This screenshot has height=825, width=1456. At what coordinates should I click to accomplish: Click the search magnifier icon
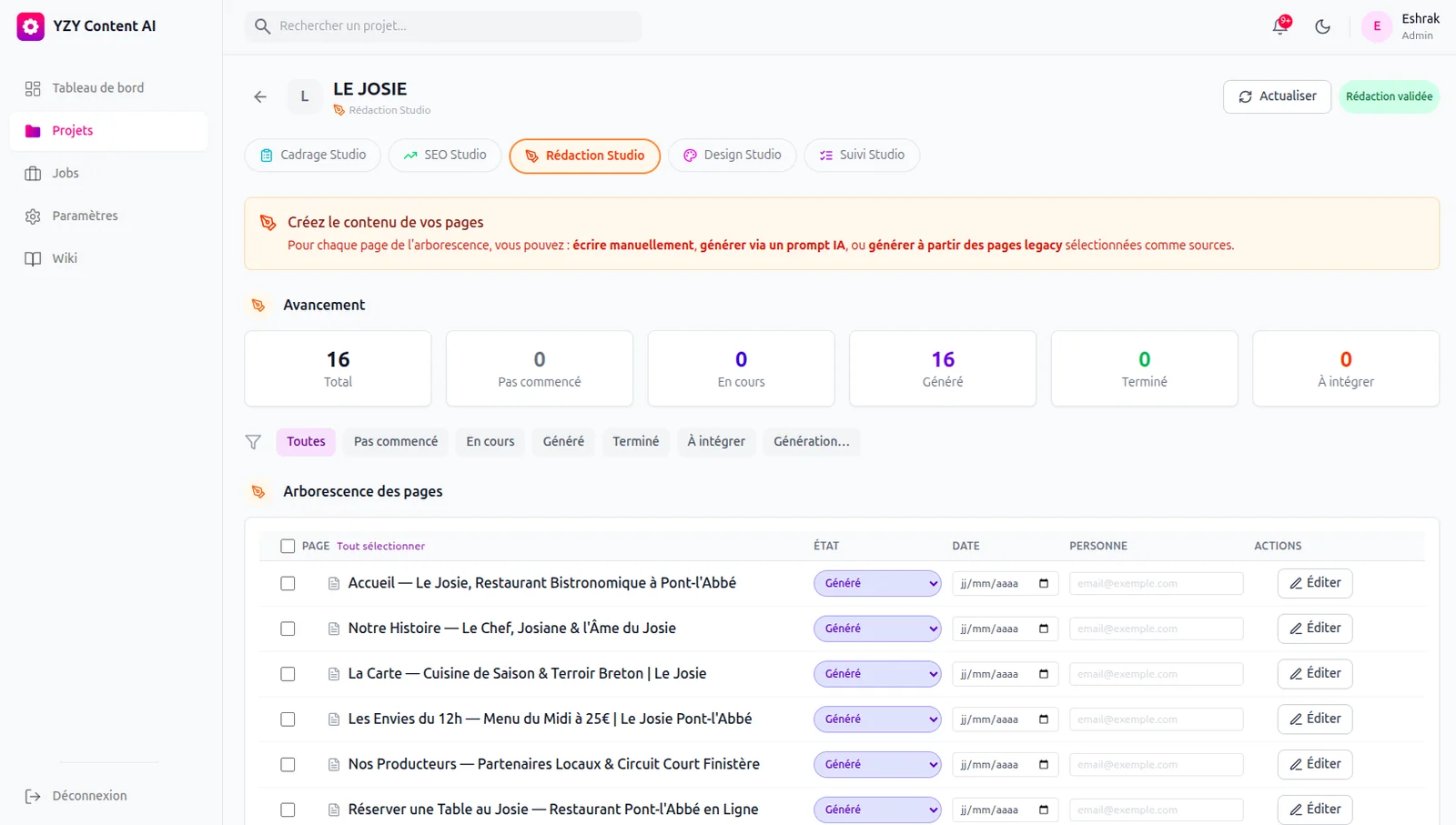263,26
